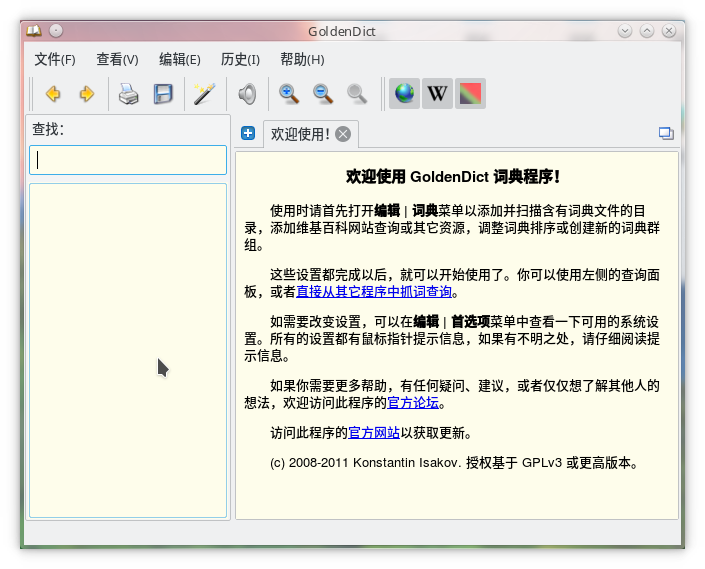The width and height of the screenshot is (705, 569).
Task: Toggle scan popup magic wand icon
Action: 205,94
